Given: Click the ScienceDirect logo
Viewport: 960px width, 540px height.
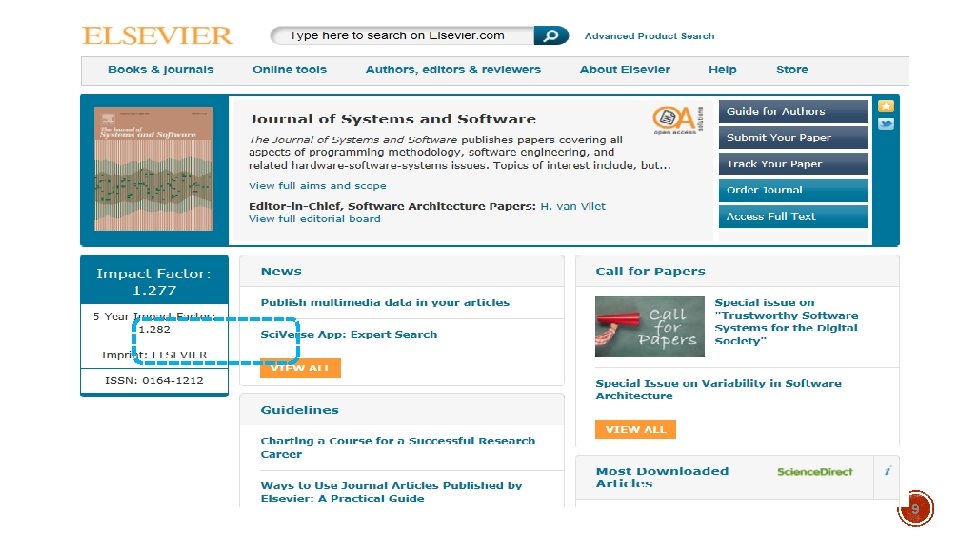Looking at the screenshot, I should 814,471.
